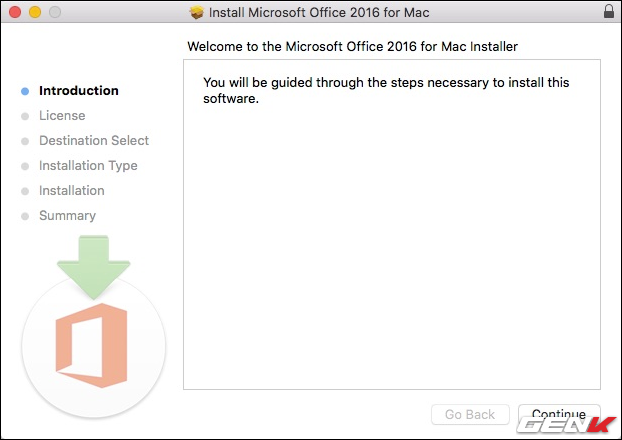Click the gray bullet beside Summary
Viewport: 622px width, 440px height.
[x=25, y=216]
